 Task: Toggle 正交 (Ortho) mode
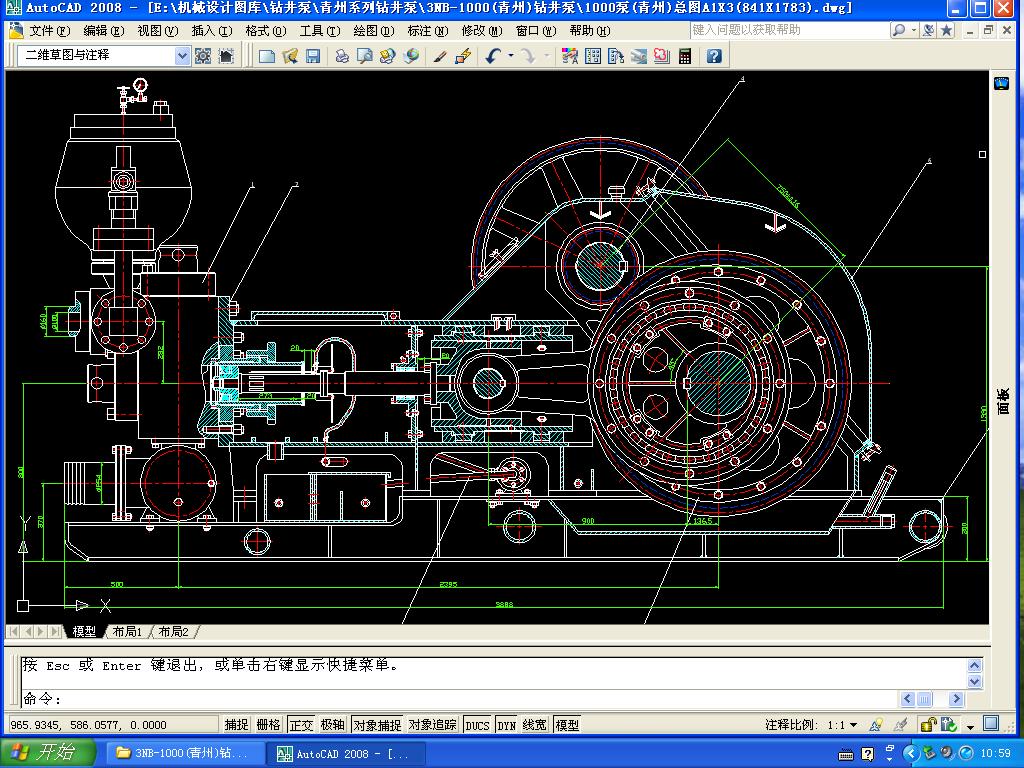pos(301,725)
